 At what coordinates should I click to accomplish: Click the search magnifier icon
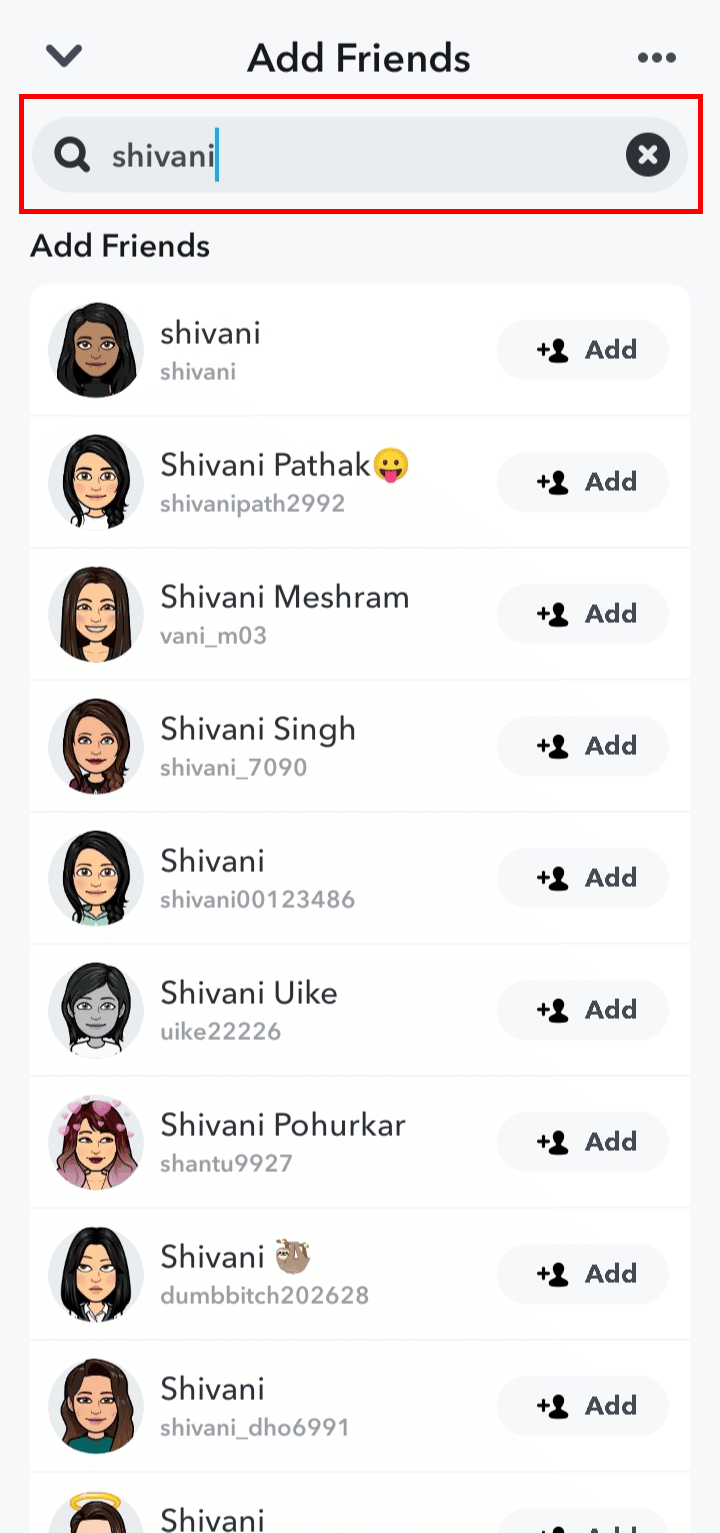(72, 155)
